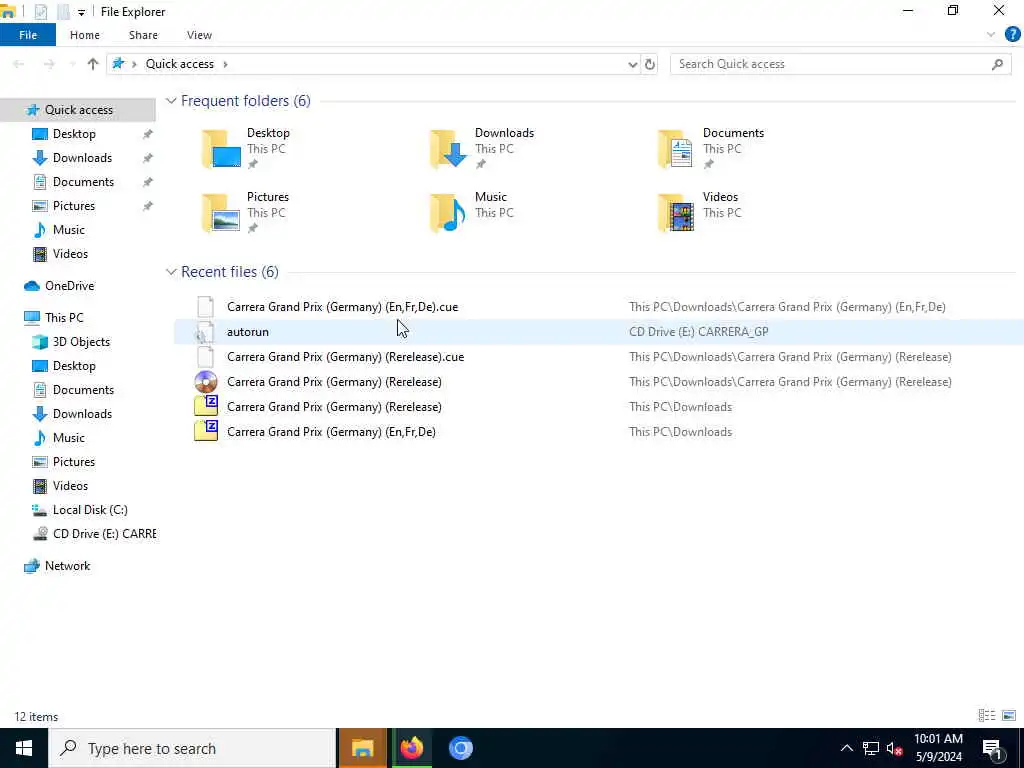Click the Up one level arrow
The image size is (1024, 768).
pos(93,64)
